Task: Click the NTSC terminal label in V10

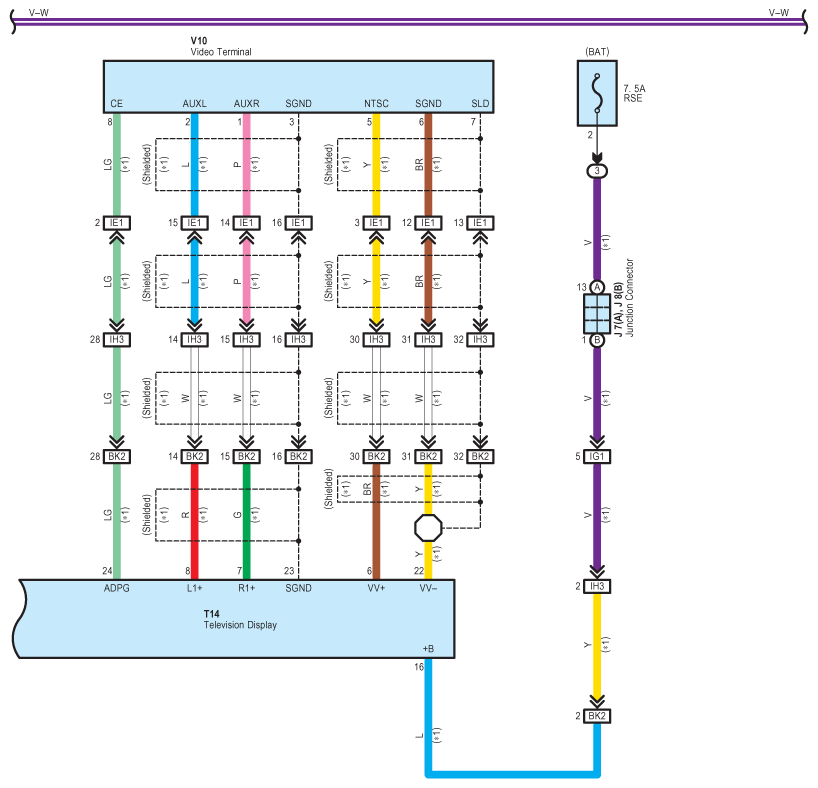Action: [x=376, y=103]
